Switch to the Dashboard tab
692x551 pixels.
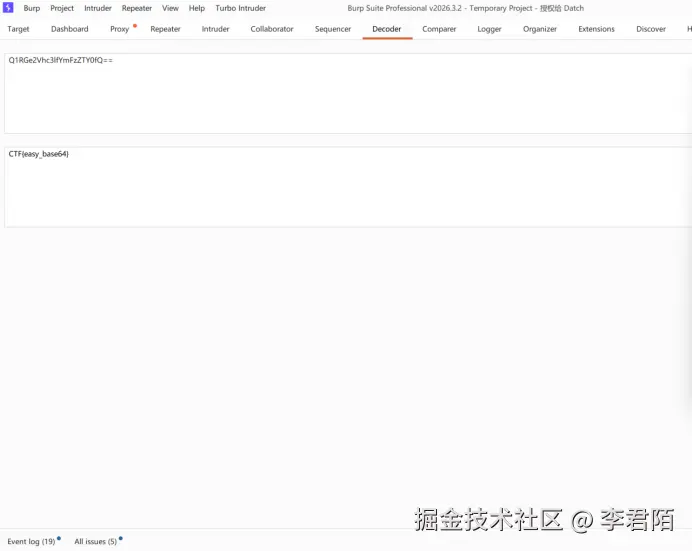coord(70,29)
